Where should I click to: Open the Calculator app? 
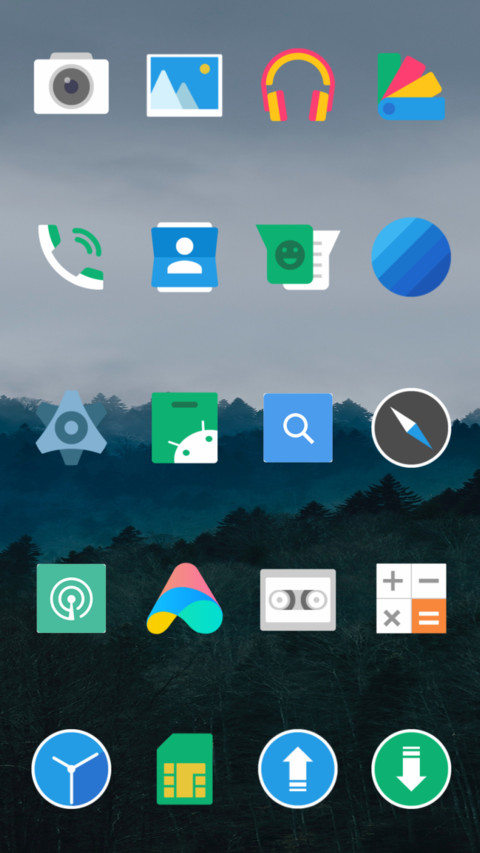coord(411,598)
